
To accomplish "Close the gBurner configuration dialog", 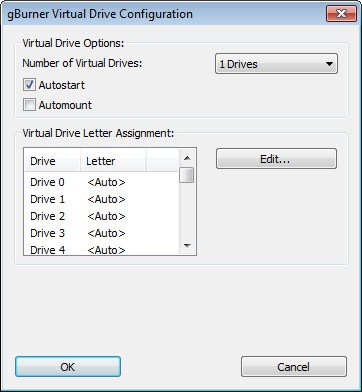I will [341, 14].
